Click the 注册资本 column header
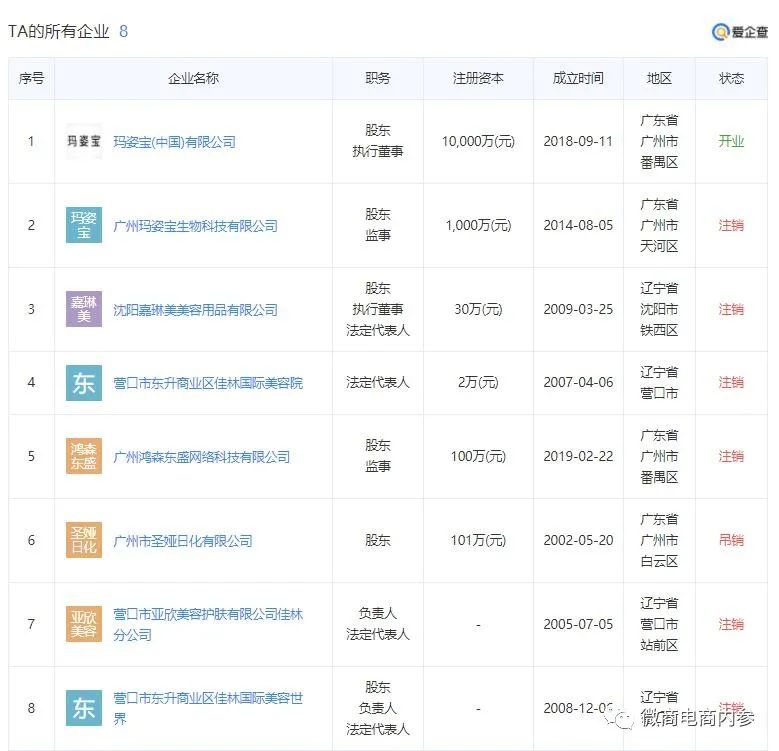The image size is (779, 751). 478,78
